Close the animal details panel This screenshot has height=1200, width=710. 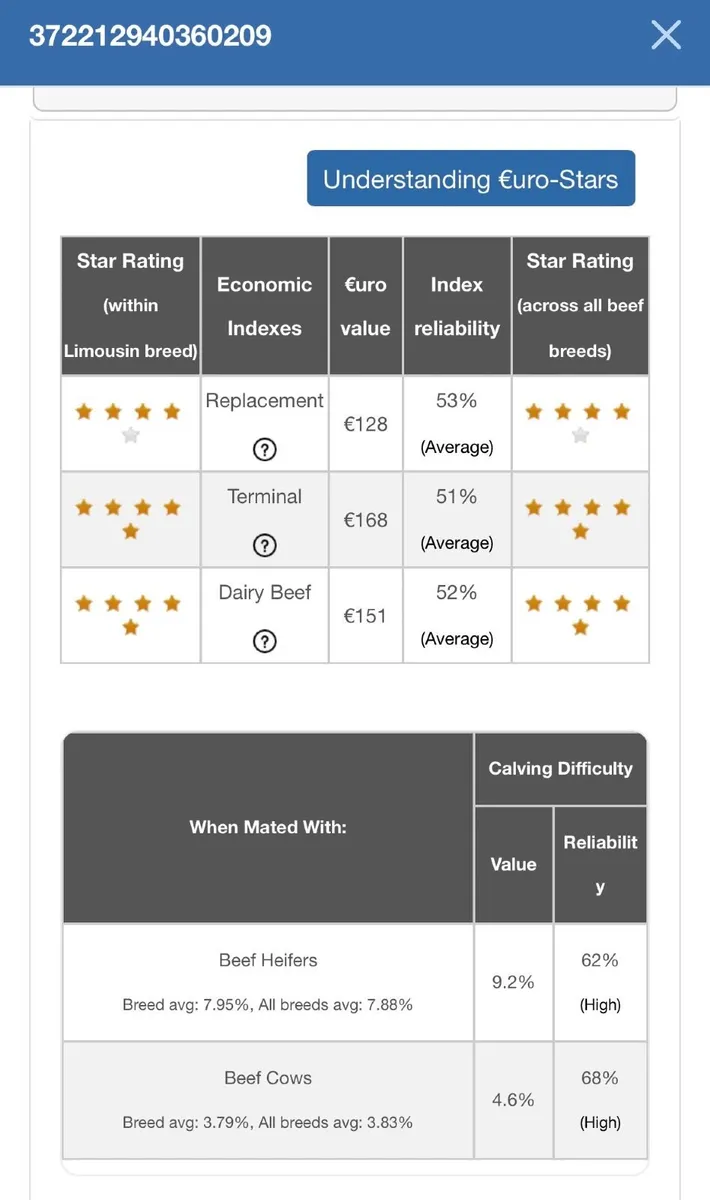coord(666,35)
